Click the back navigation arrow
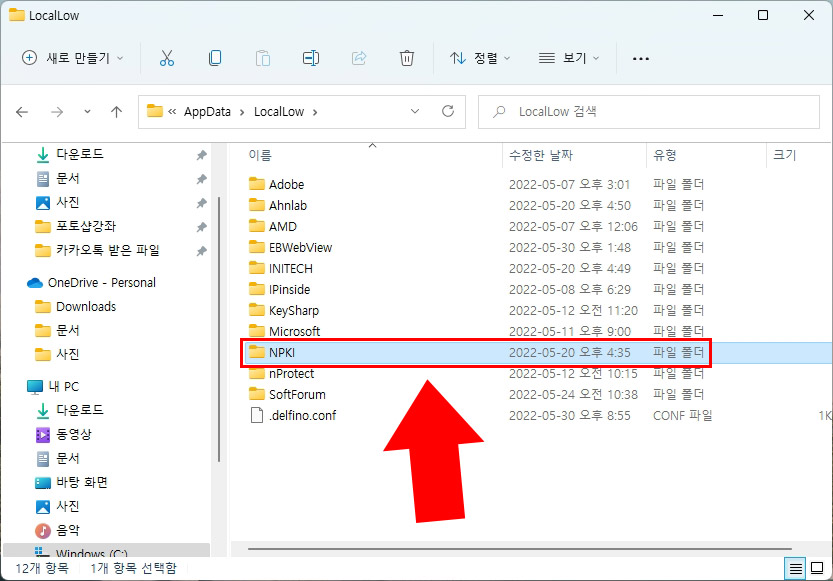 [22, 112]
